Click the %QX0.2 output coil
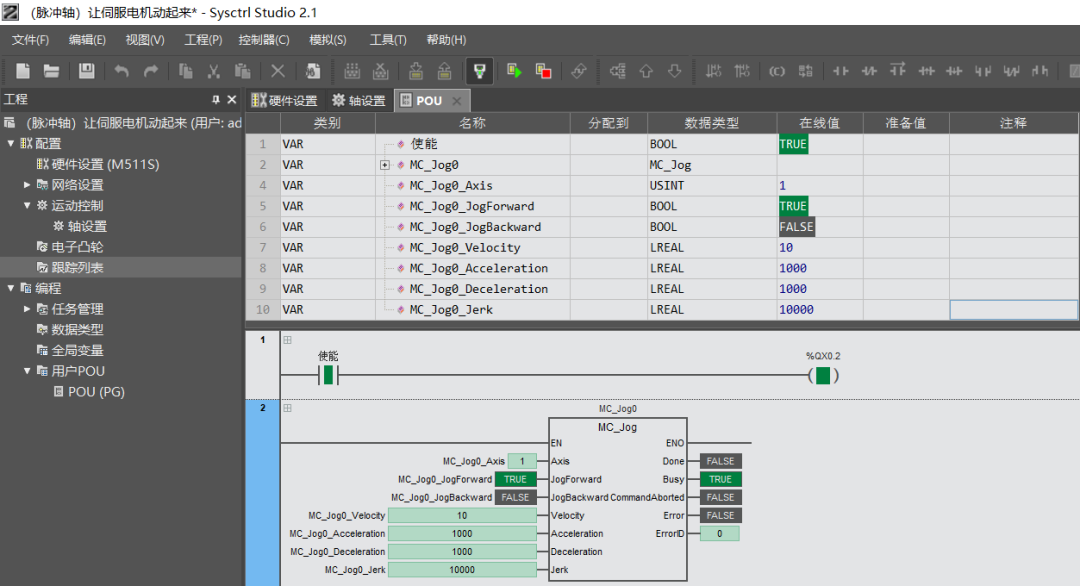 [x=823, y=375]
